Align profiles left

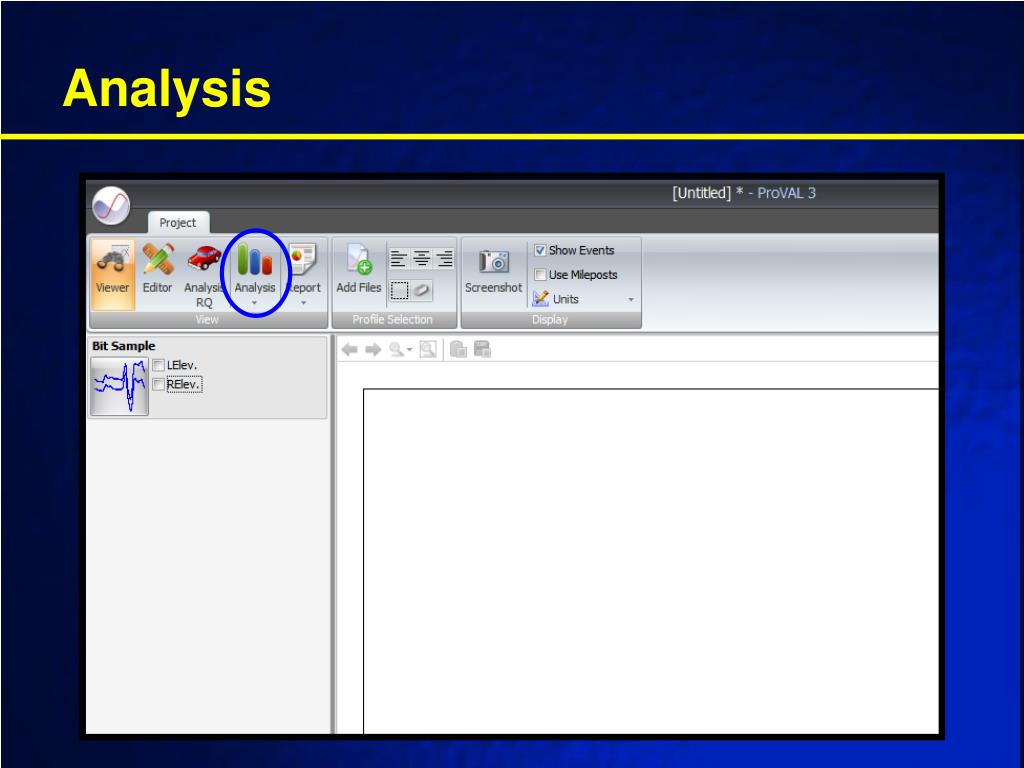coord(398,259)
